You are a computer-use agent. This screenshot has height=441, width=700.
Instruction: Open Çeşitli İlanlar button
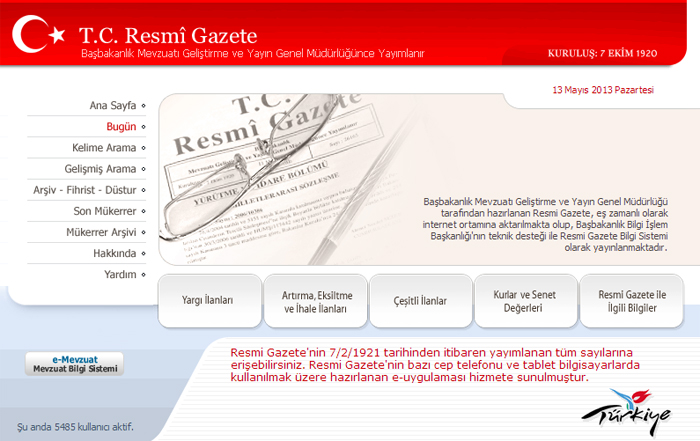[x=421, y=301]
